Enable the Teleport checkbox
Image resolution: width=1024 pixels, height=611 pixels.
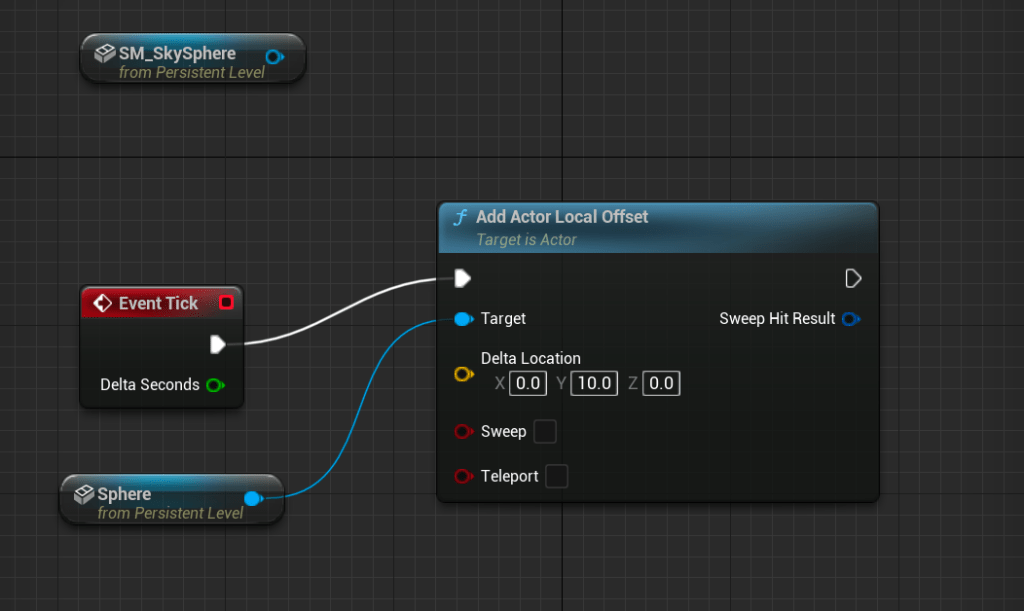click(557, 476)
